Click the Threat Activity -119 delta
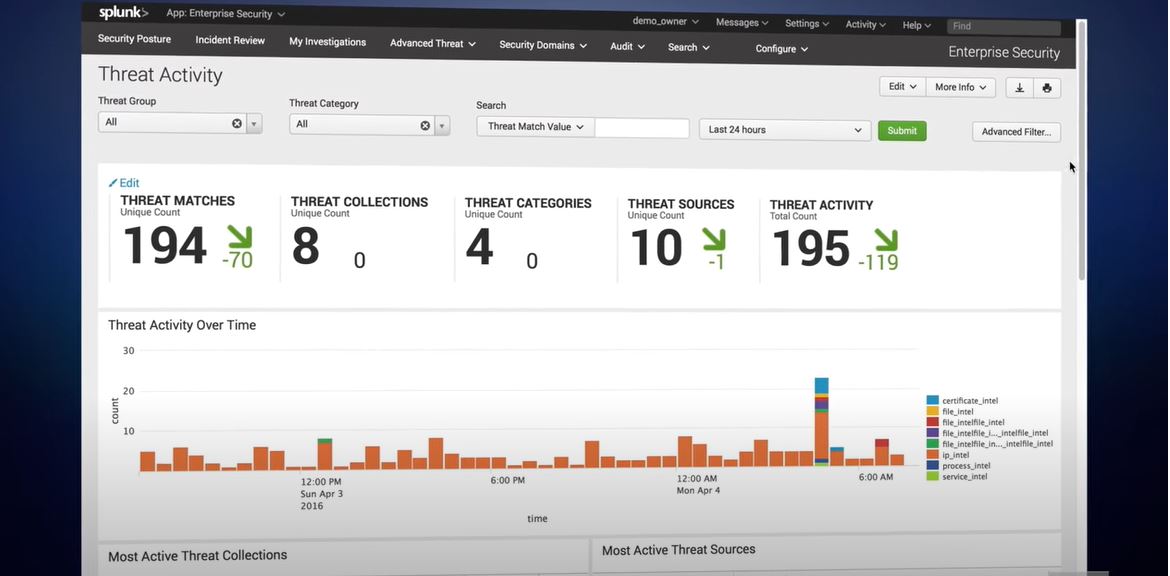This screenshot has width=1170, height=576. coord(878,263)
